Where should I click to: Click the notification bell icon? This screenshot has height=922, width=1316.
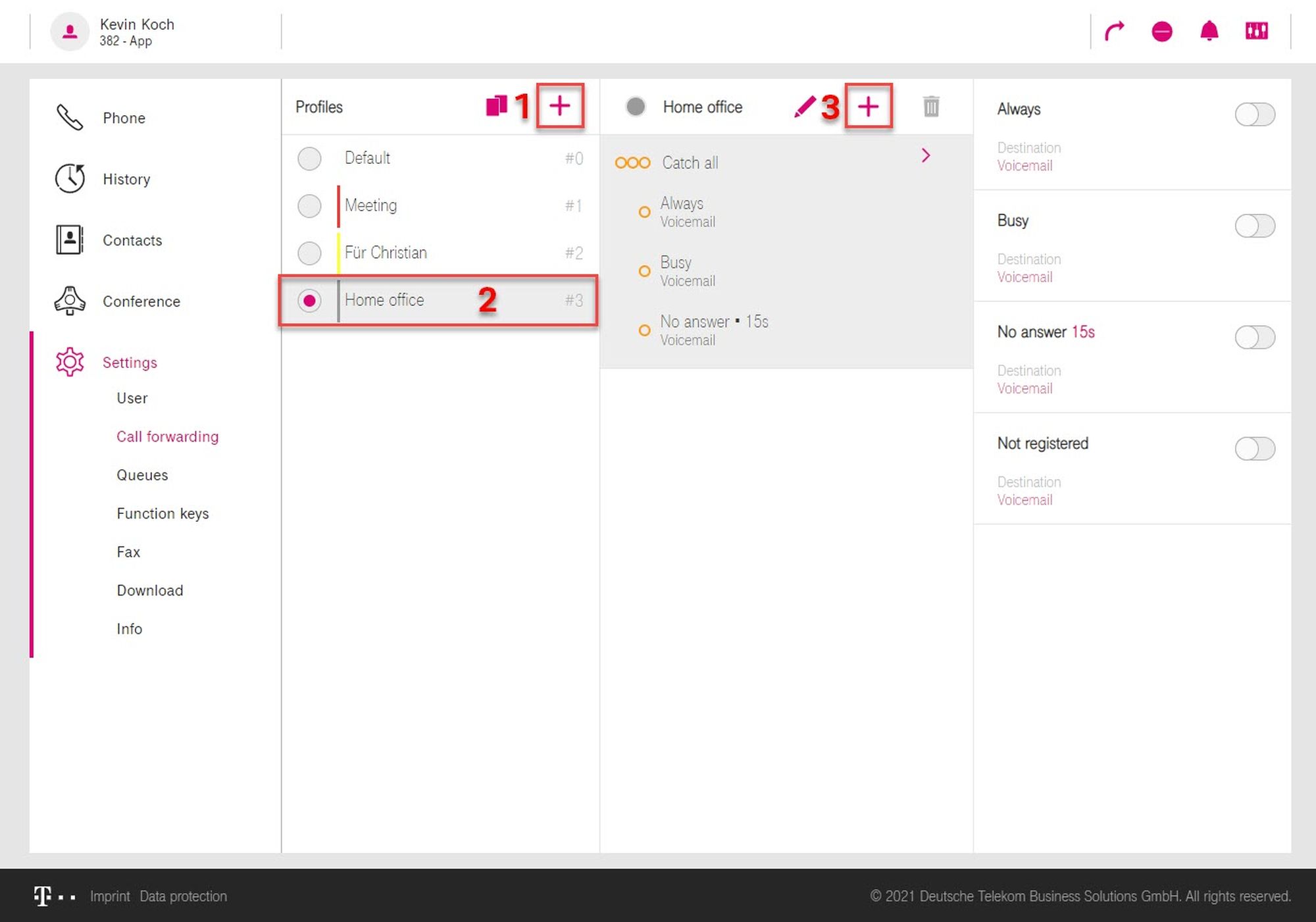(1209, 31)
